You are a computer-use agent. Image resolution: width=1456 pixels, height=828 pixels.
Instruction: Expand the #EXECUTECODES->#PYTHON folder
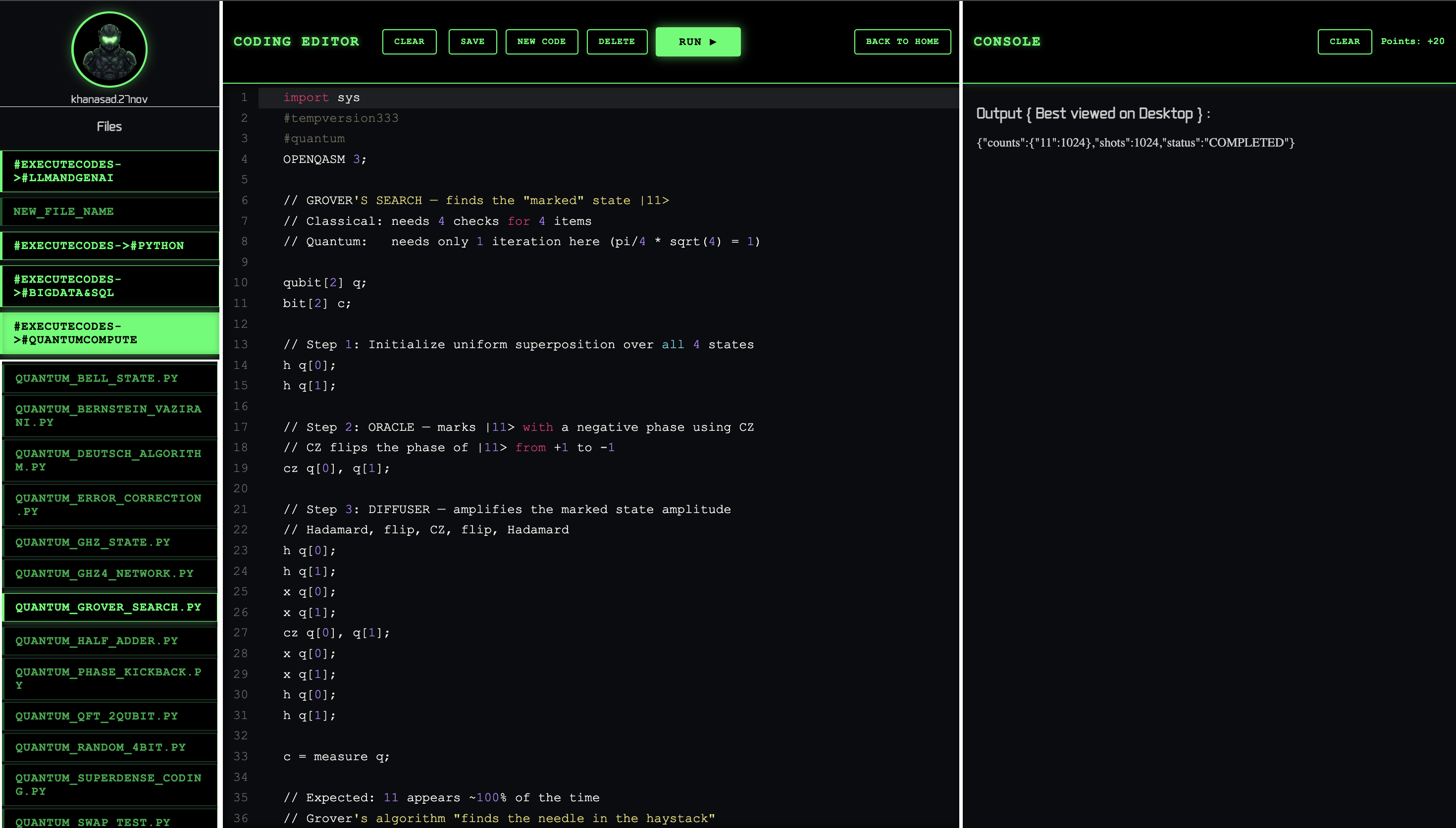110,246
